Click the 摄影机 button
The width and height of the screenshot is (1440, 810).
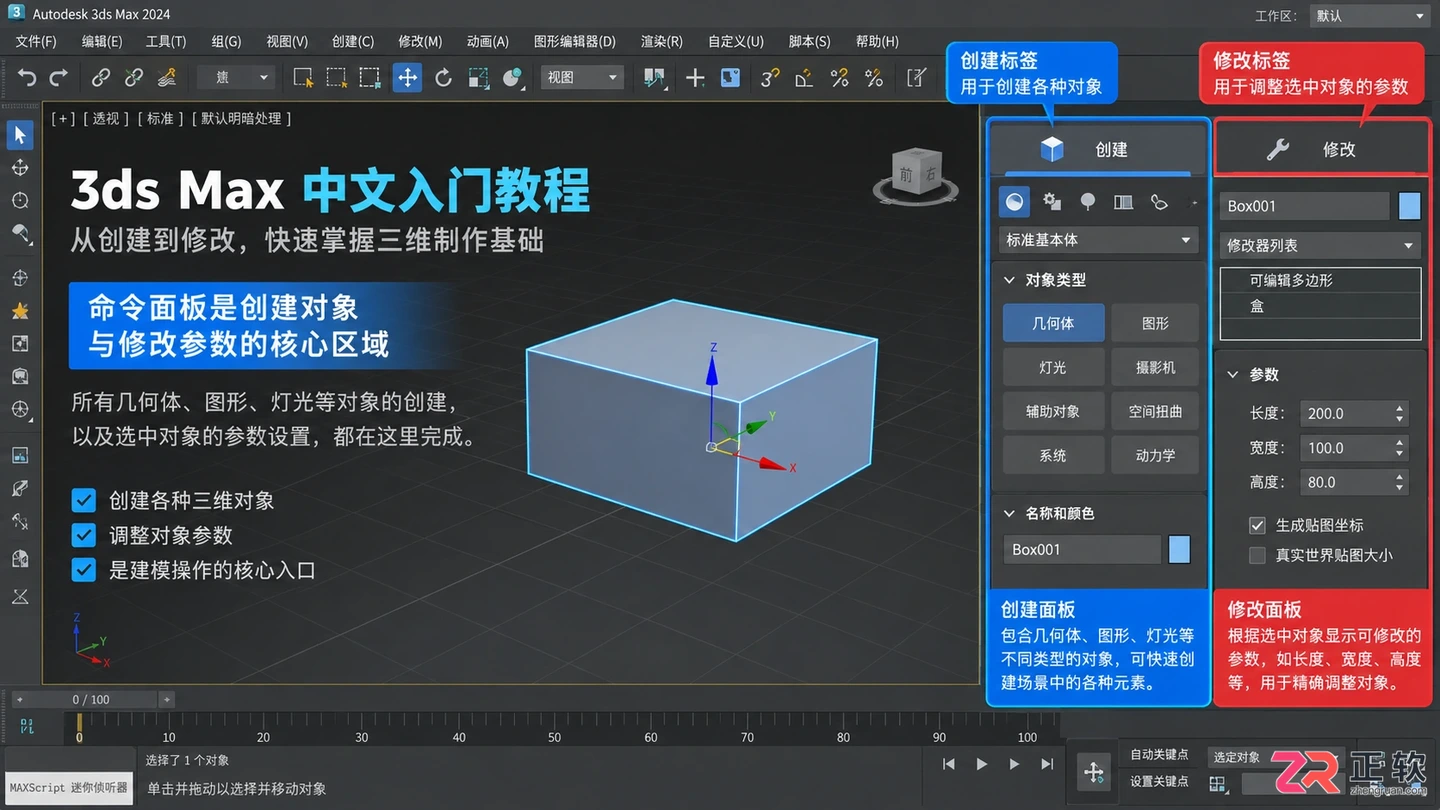click(1155, 367)
